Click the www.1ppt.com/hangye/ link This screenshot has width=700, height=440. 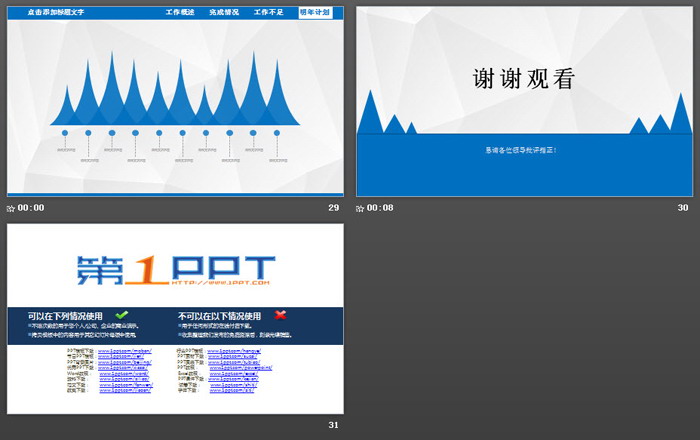pyautogui.click(x=234, y=351)
